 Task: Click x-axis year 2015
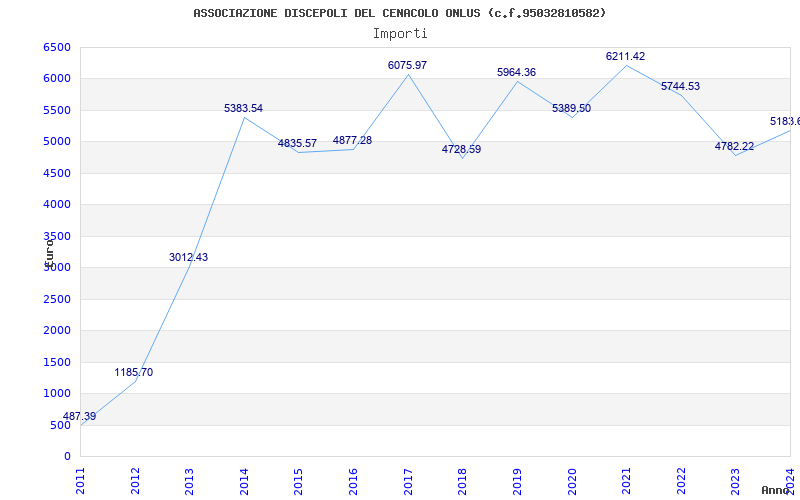point(298,481)
